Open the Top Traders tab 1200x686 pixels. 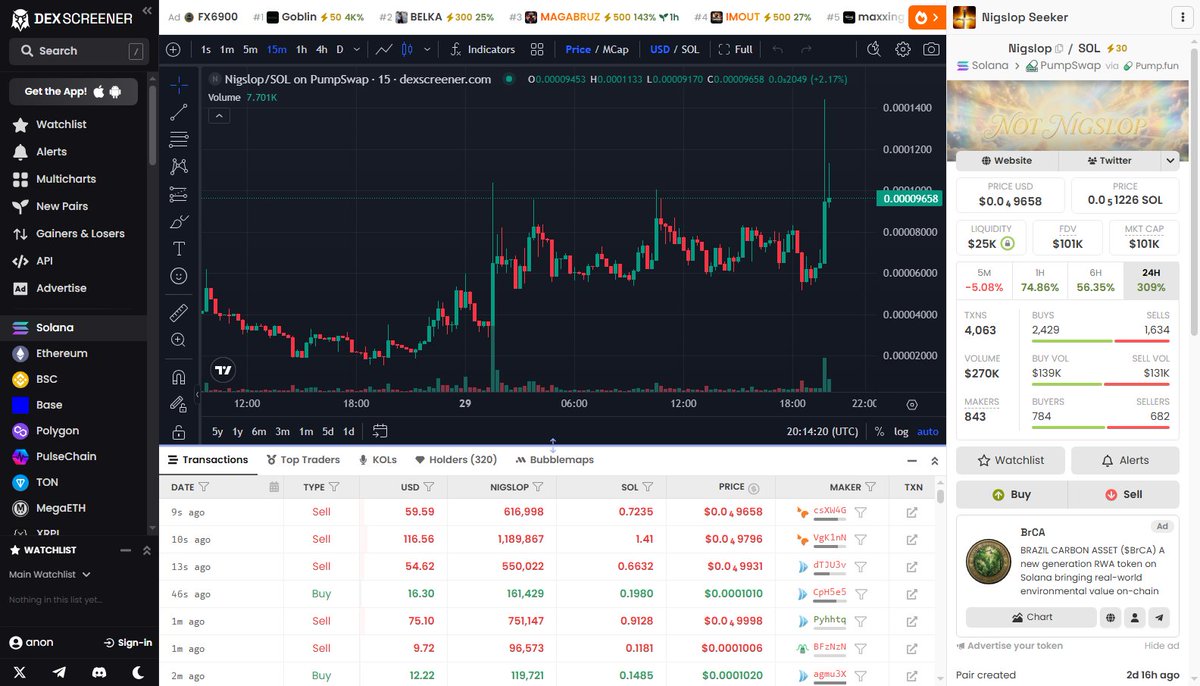(303, 460)
